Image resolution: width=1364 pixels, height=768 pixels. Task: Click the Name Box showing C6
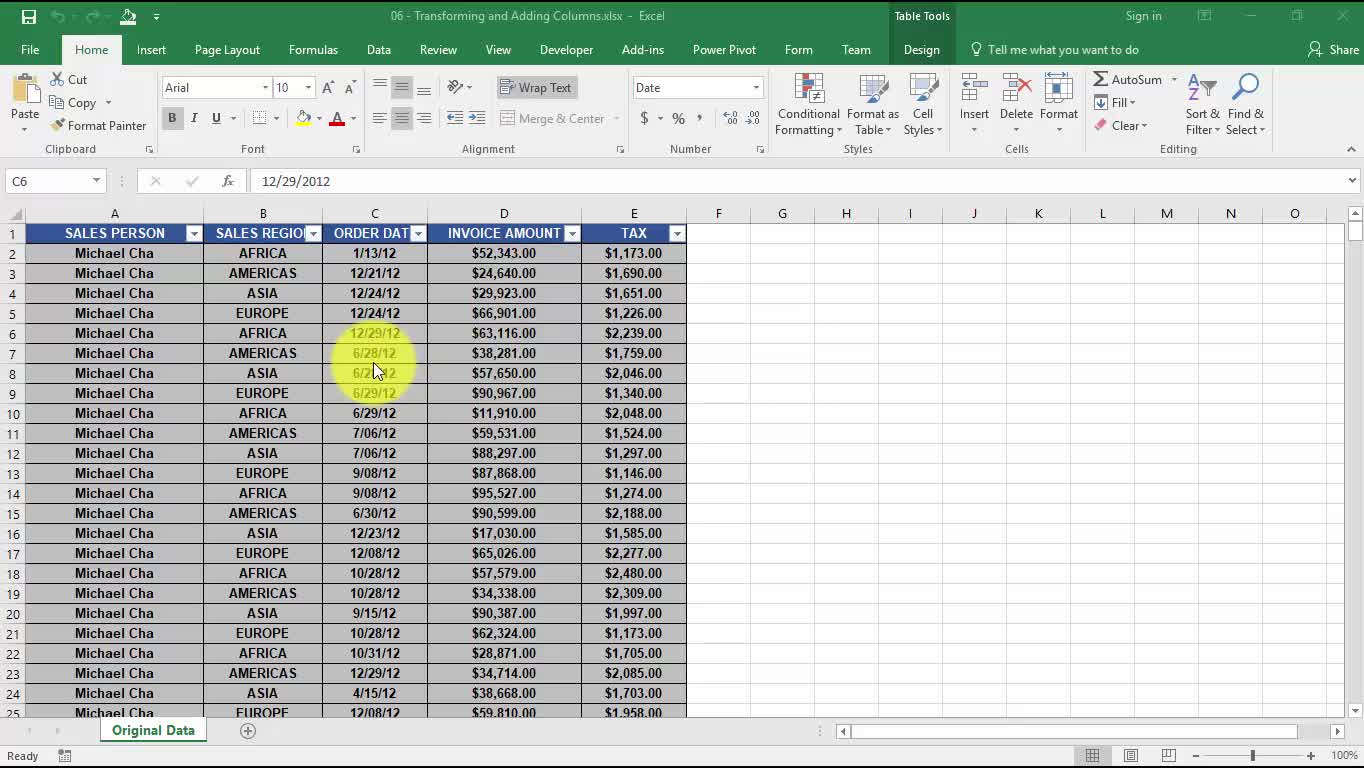tap(47, 181)
